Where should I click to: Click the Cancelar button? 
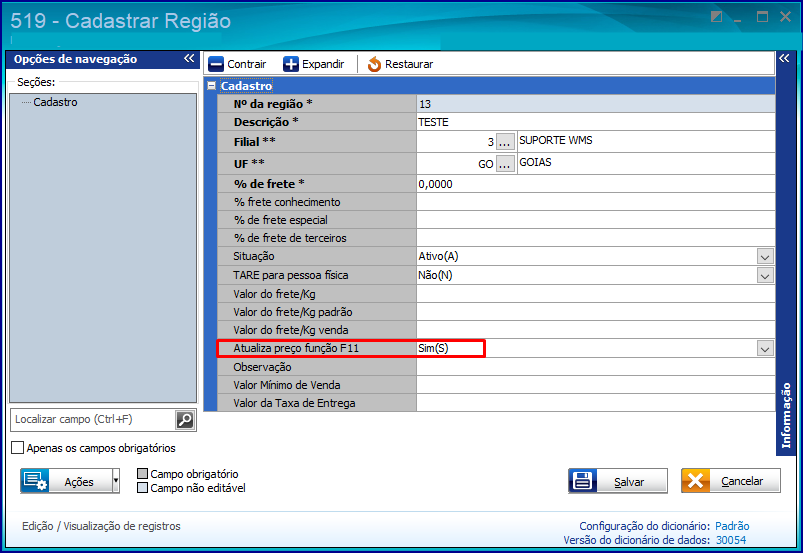pyautogui.click(x=731, y=481)
